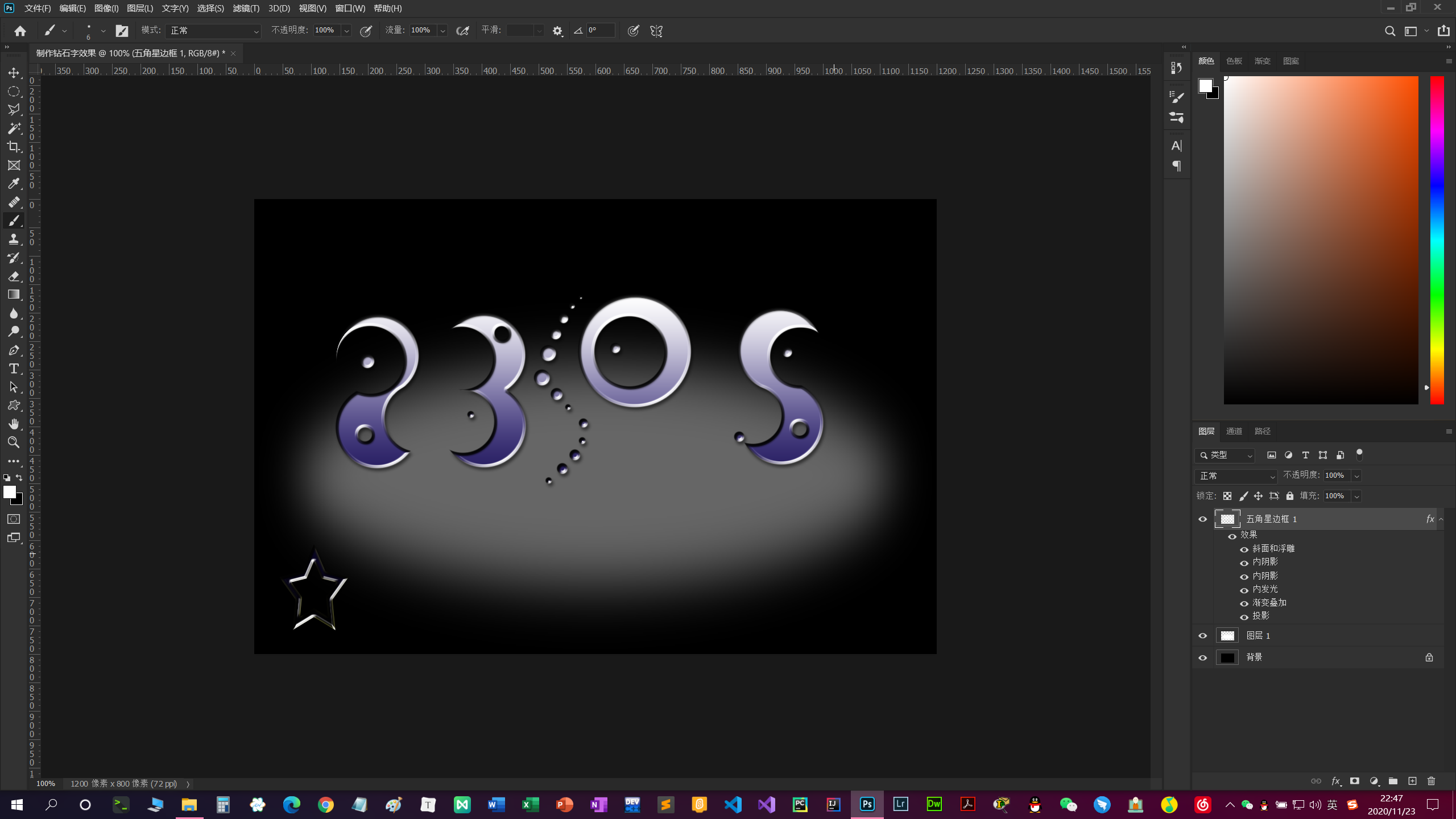Toggle 内发光 effect visibility
This screenshot has width=1456, height=819.
(1244, 590)
